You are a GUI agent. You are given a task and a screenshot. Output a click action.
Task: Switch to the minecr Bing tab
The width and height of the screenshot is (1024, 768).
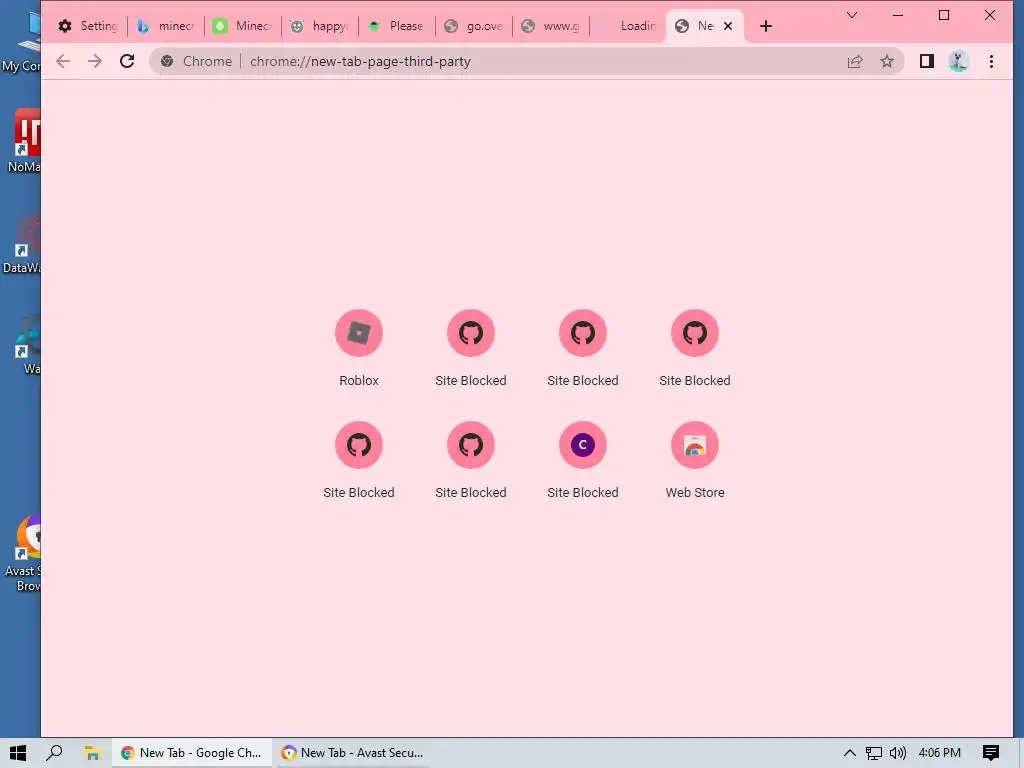[166, 26]
